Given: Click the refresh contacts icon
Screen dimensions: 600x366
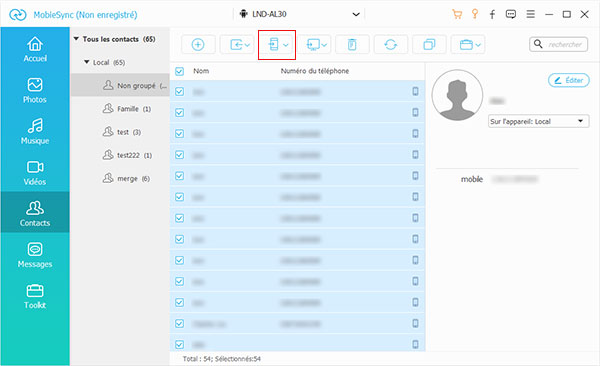Looking at the screenshot, I should click(x=390, y=44).
